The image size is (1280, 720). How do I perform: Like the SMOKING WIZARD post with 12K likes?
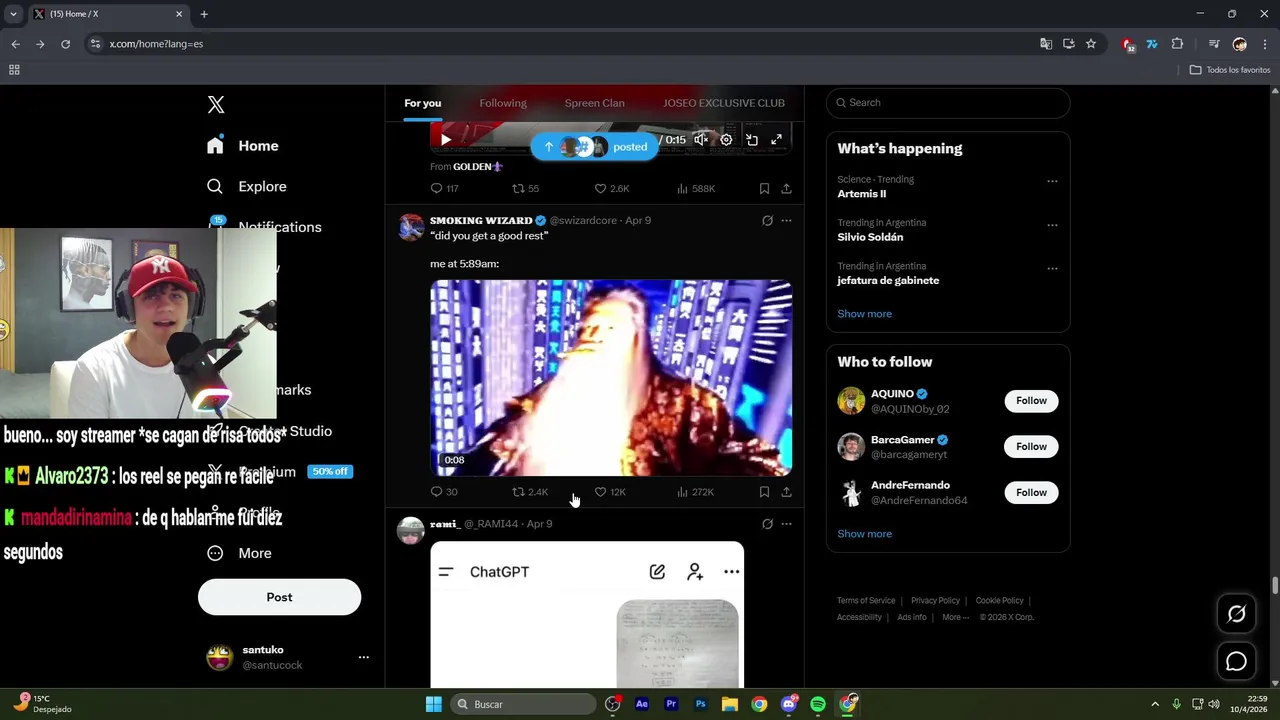click(x=610, y=492)
